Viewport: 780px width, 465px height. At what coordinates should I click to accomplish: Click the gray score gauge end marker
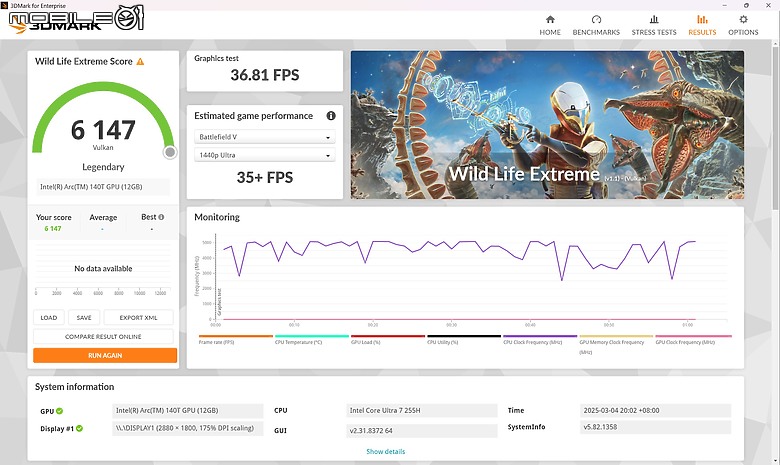click(x=170, y=152)
